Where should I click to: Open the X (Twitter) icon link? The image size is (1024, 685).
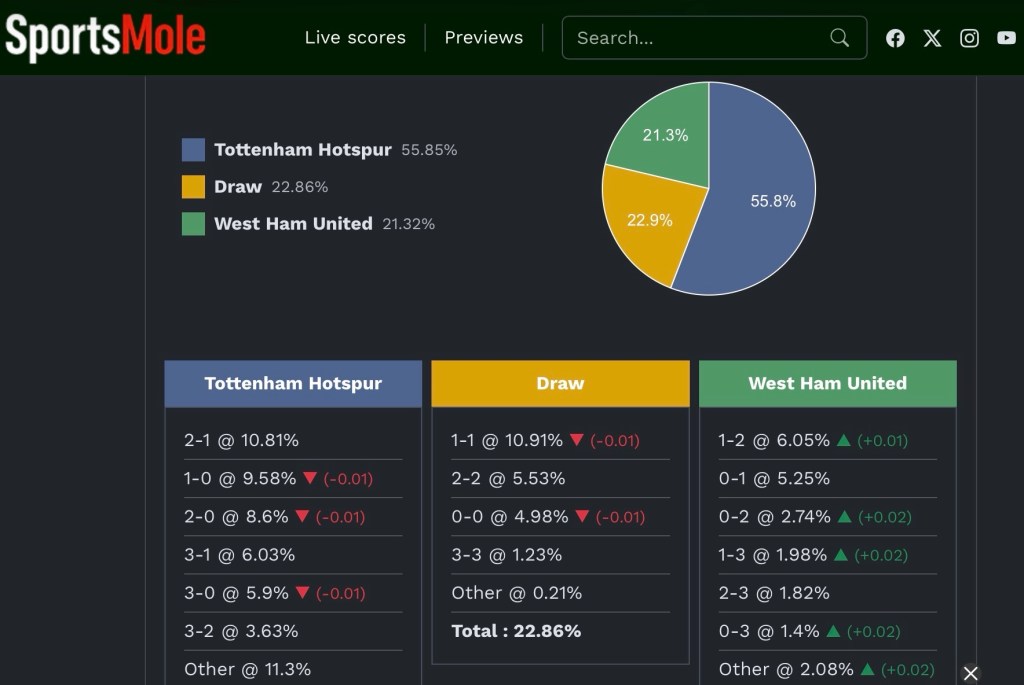[932, 38]
